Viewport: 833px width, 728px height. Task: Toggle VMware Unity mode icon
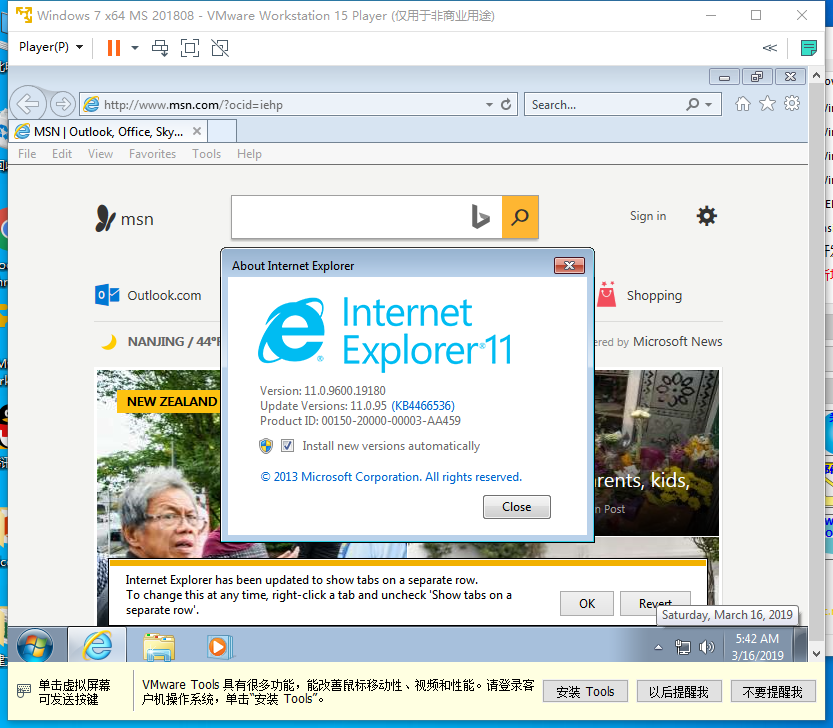[x=220, y=48]
